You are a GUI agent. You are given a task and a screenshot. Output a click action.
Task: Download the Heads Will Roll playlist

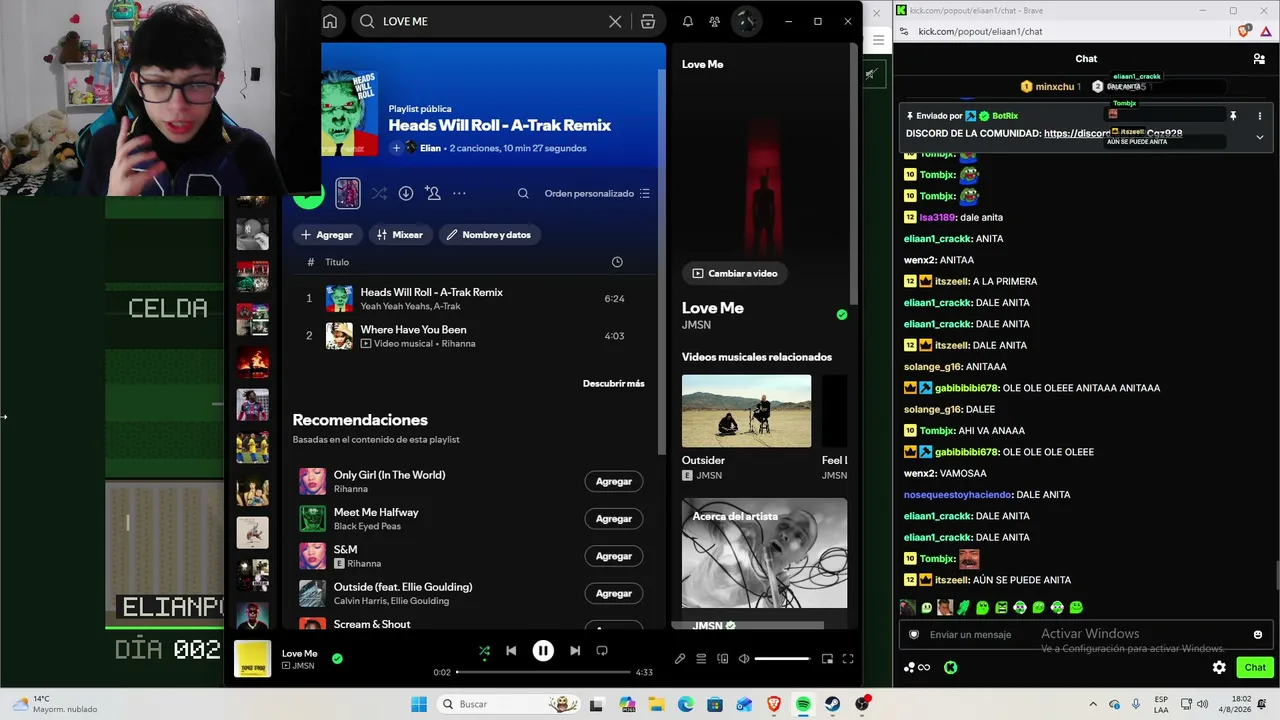point(406,193)
